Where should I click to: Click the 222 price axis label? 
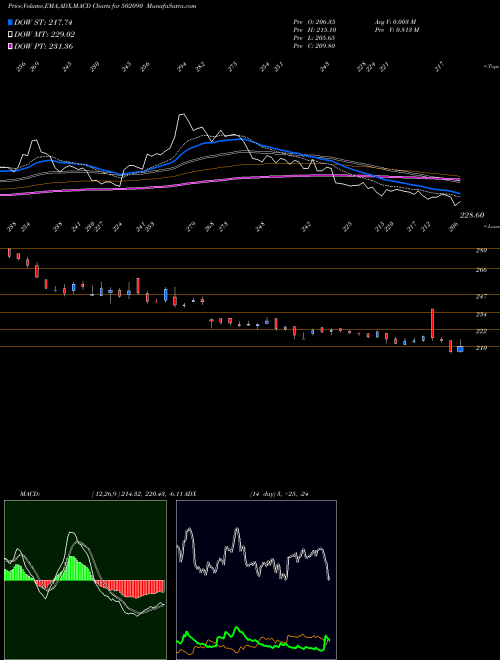point(481,332)
